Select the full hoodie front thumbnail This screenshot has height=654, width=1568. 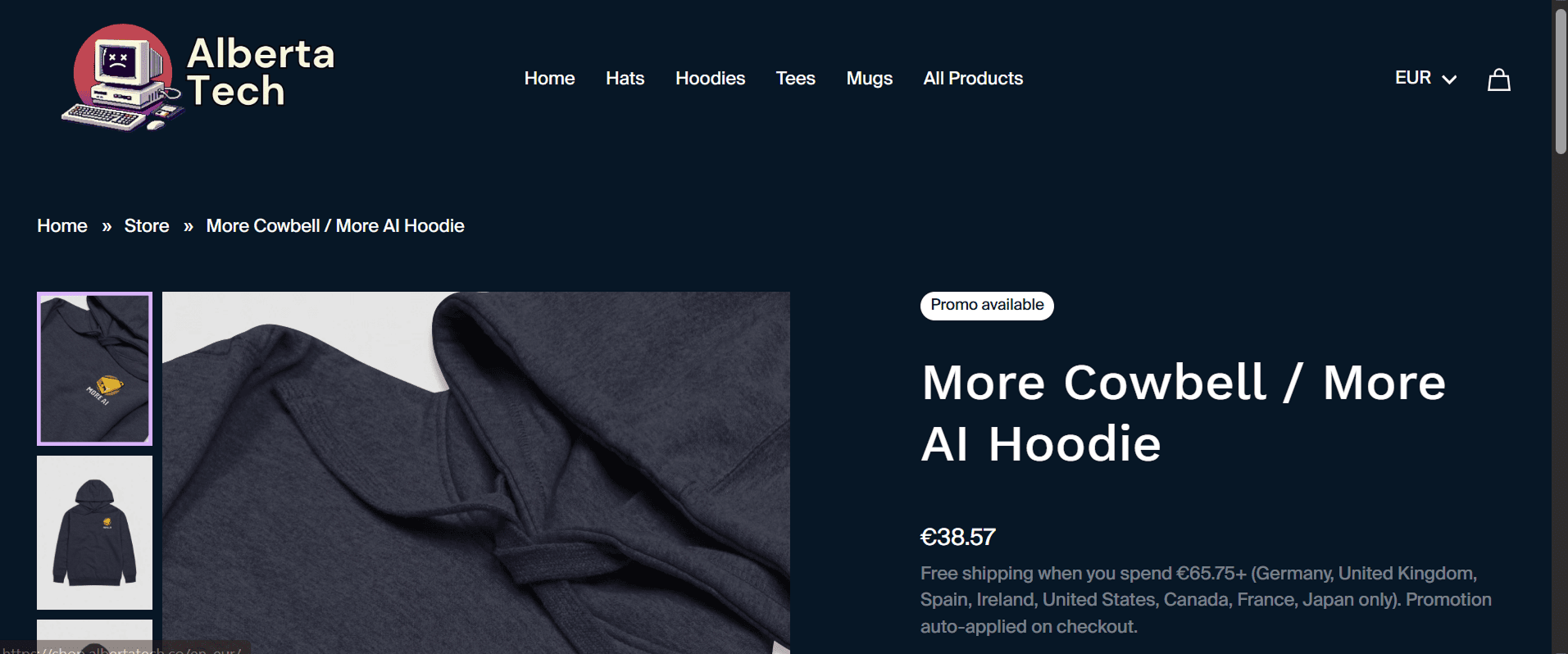[94, 533]
